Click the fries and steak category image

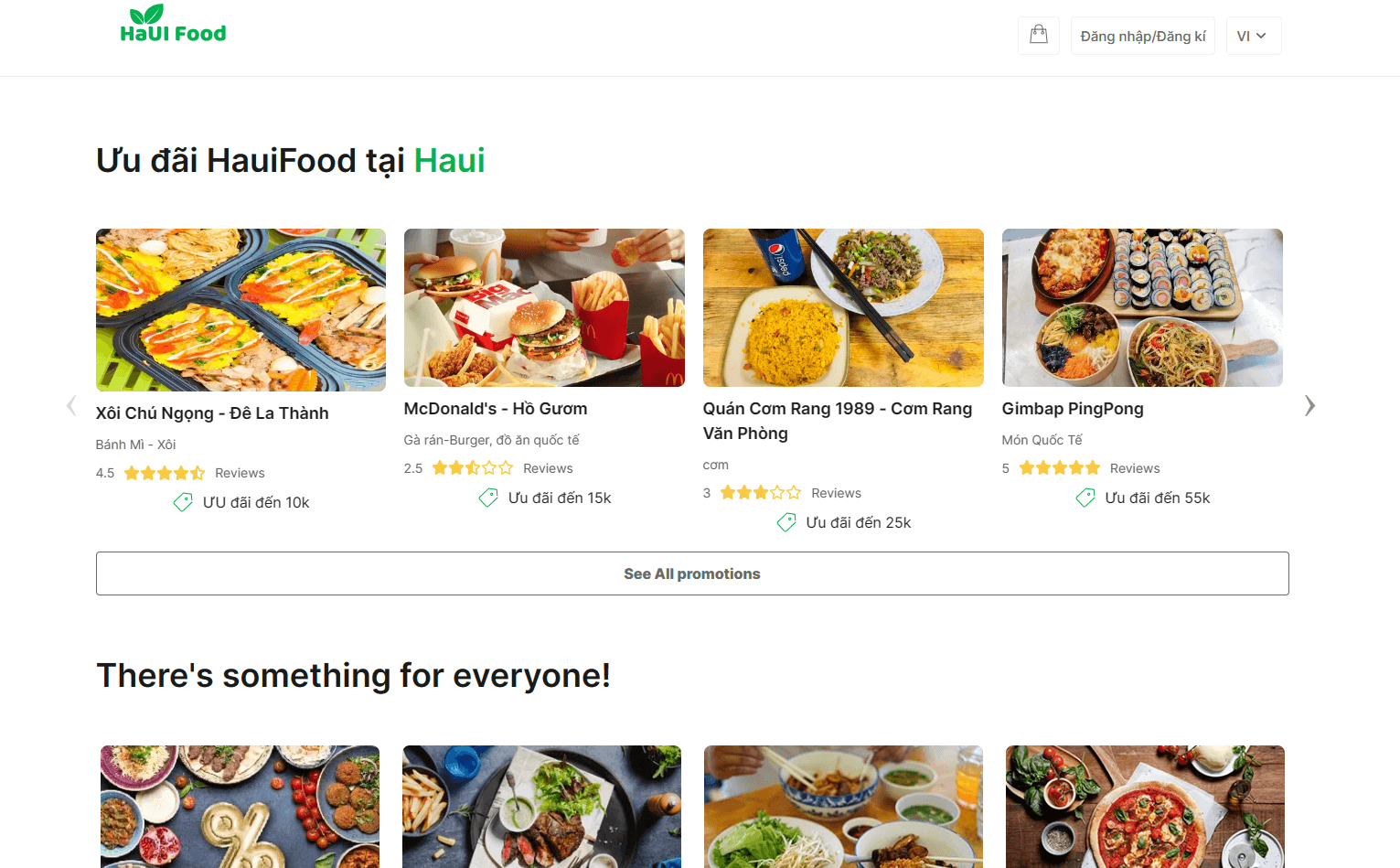(x=541, y=807)
